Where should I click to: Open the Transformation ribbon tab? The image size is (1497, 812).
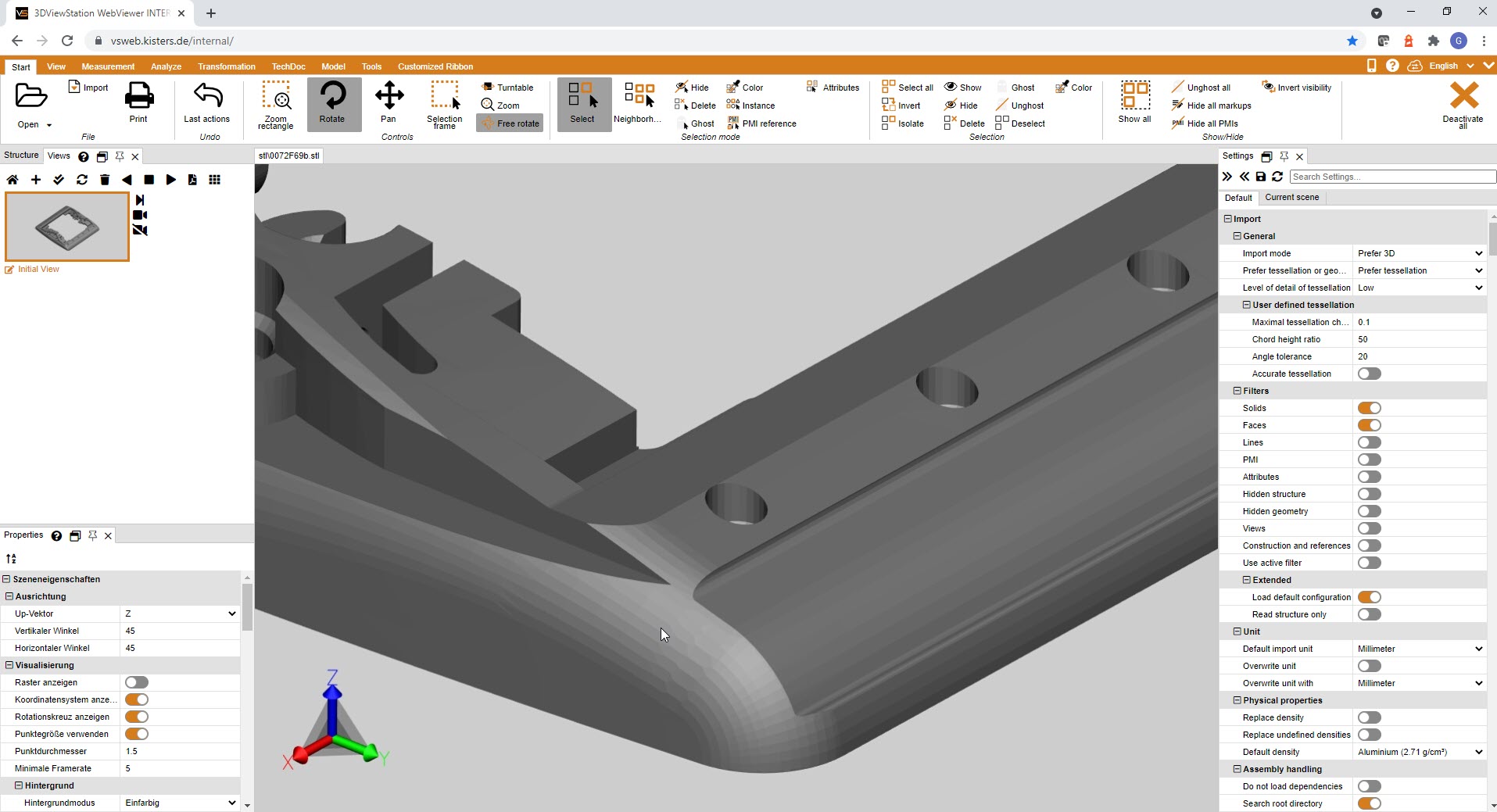tap(227, 66)
